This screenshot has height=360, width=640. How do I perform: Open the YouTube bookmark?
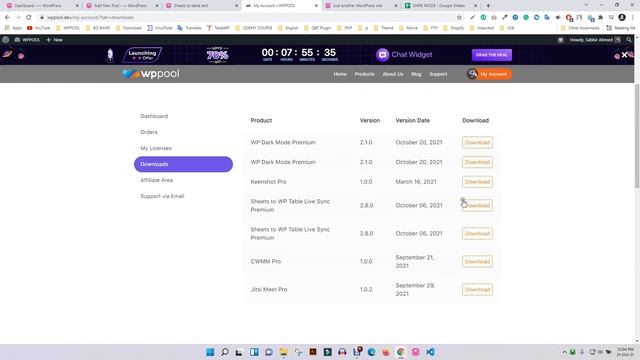coord(39,28)
